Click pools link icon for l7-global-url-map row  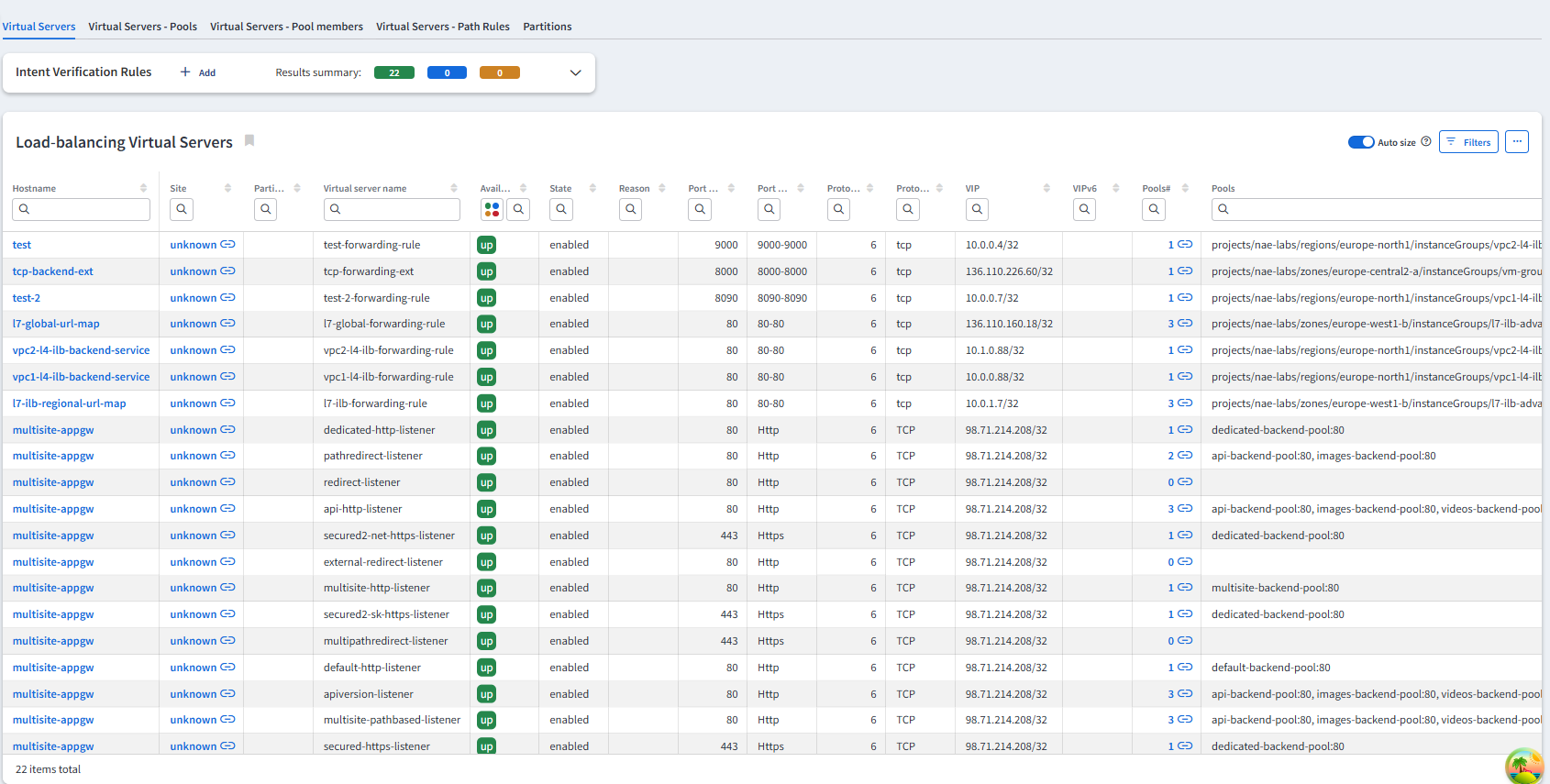(x=1185, y=324)
